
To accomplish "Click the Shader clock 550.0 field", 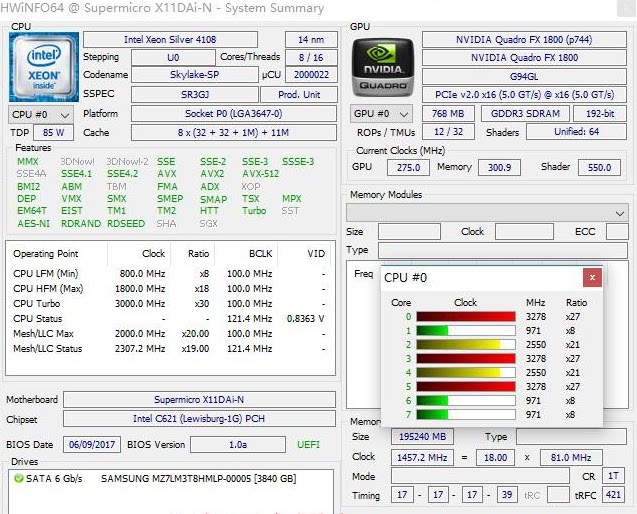I will [599, 167].
